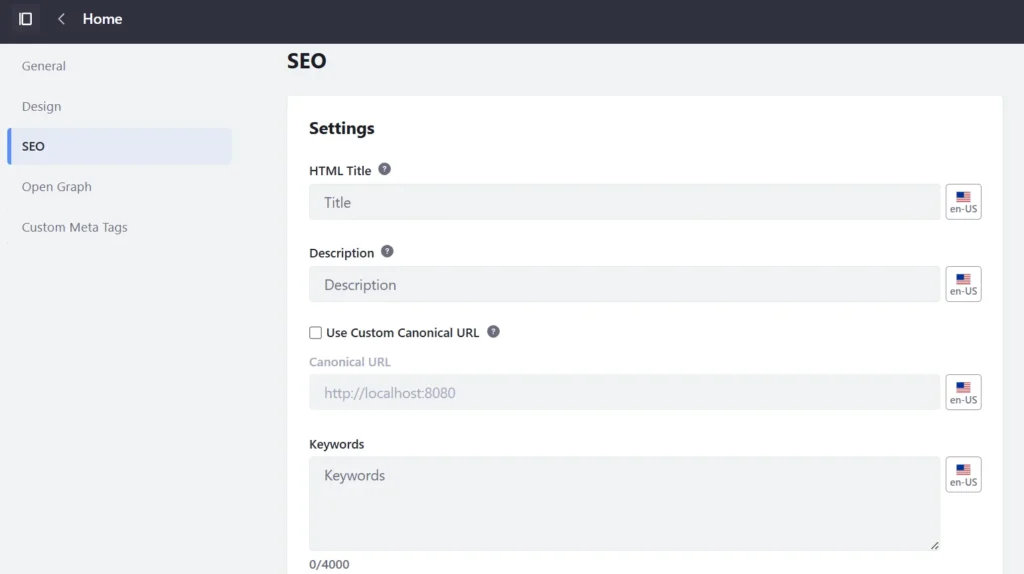Click the HTML Title help icon

[x=385, y=170]
